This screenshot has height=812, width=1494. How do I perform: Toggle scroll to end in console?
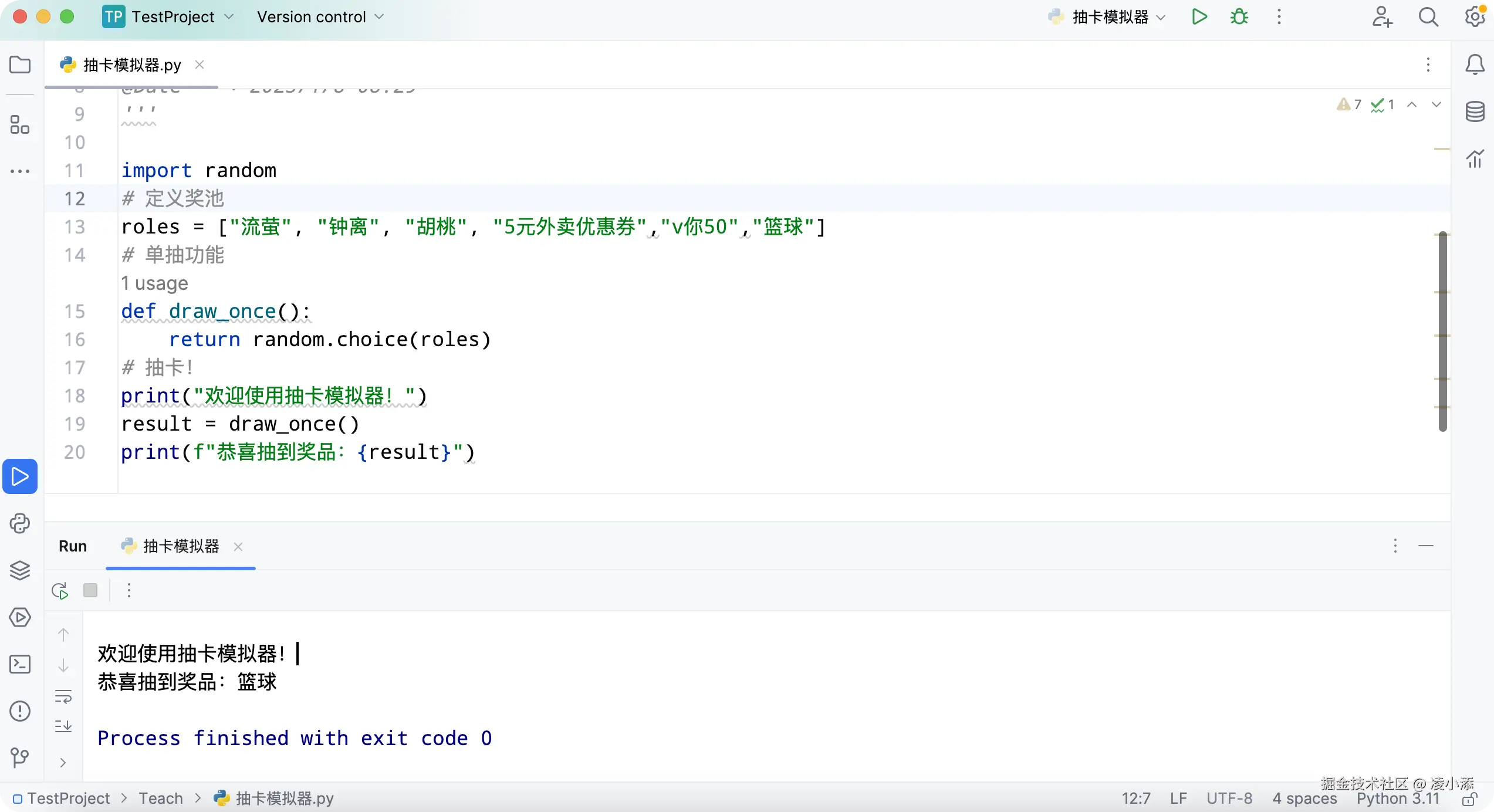[63, 726]
